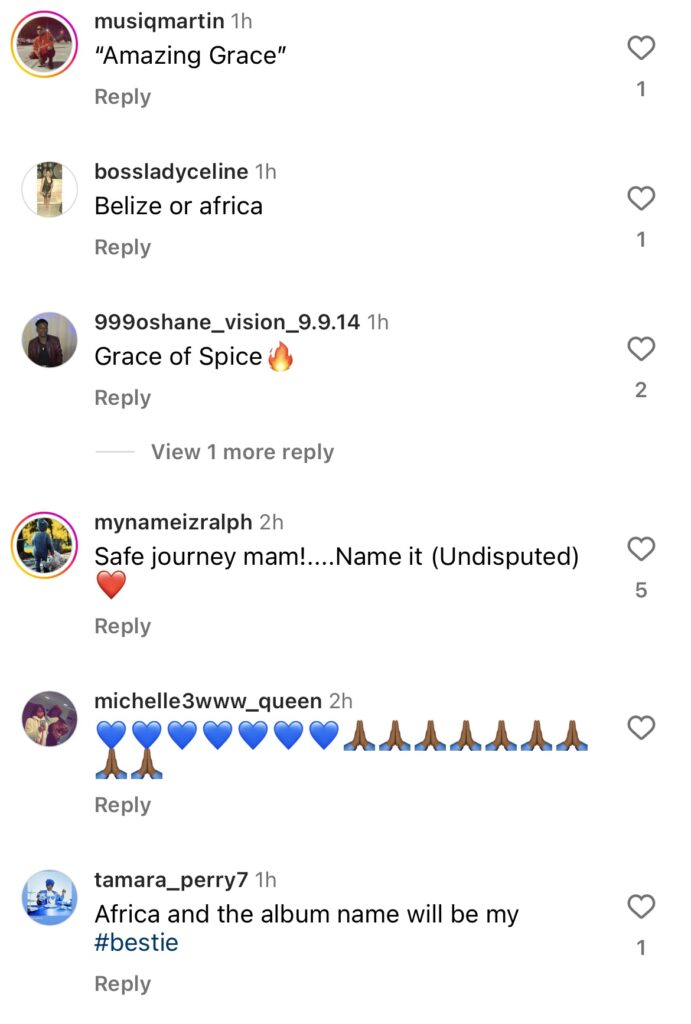
Task: Open michelle3www_queen username link
Action: click(x=208, y=701)
